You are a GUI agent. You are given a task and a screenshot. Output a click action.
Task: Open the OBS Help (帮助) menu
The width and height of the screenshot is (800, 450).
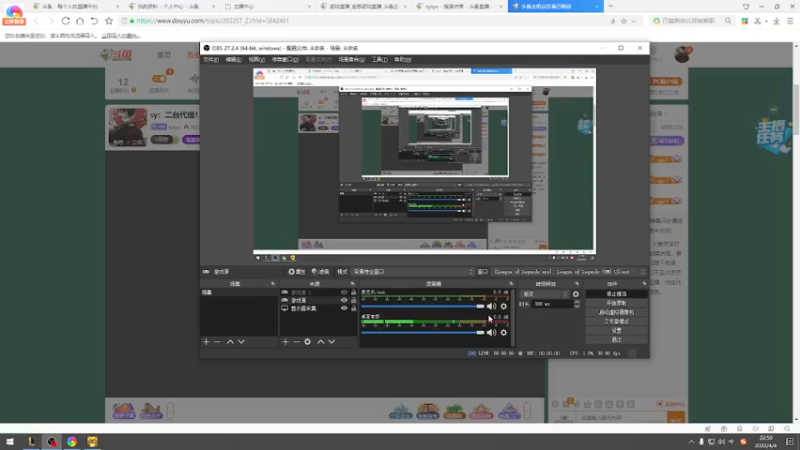point(402,60)
